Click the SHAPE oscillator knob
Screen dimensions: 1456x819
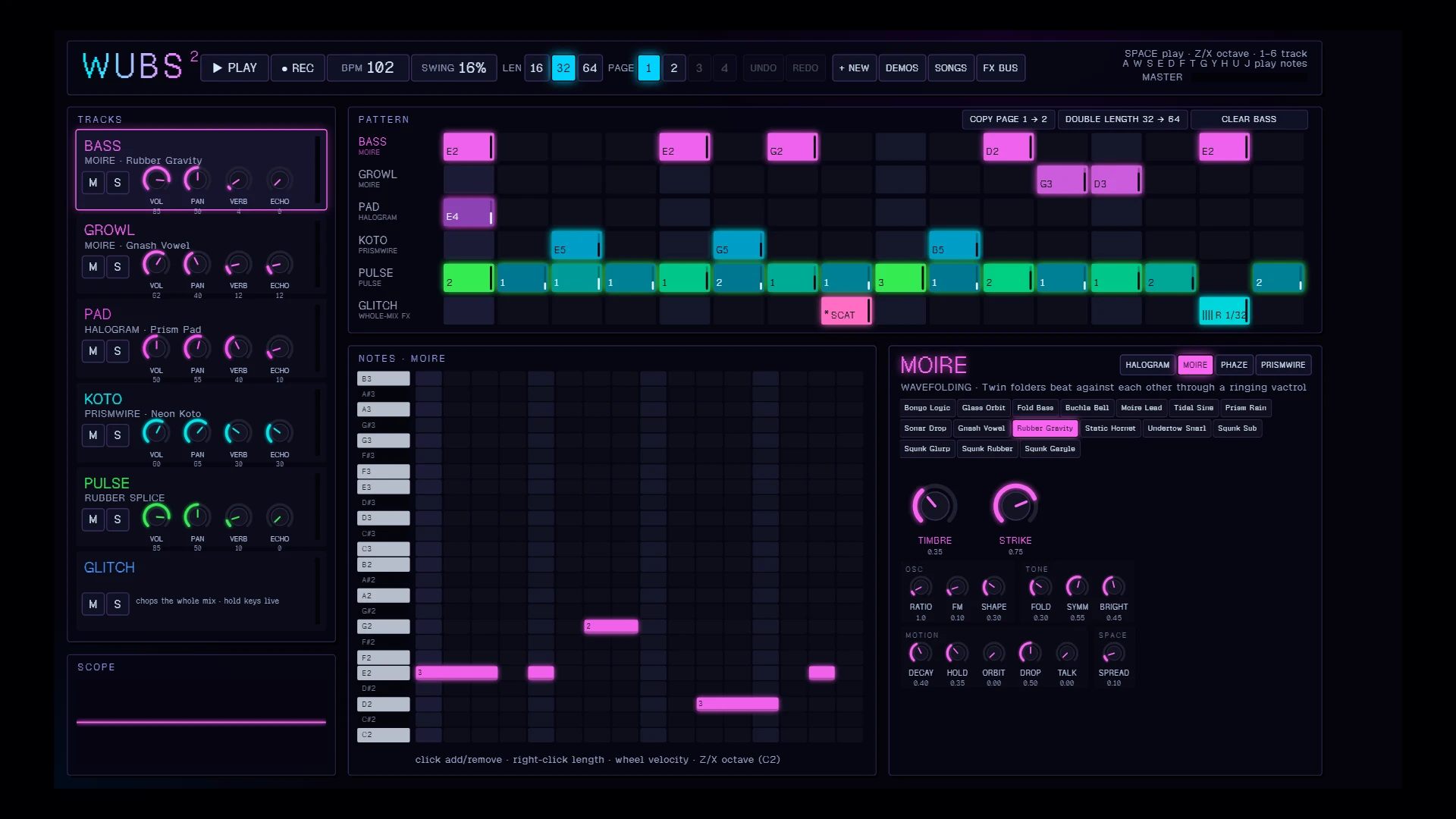993,588
